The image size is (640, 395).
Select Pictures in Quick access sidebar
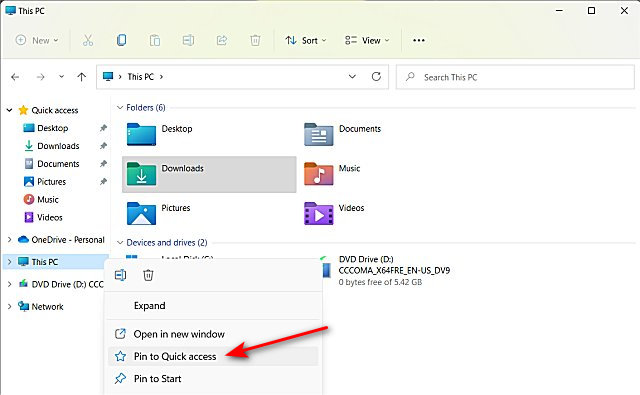(x=51, y=182)
